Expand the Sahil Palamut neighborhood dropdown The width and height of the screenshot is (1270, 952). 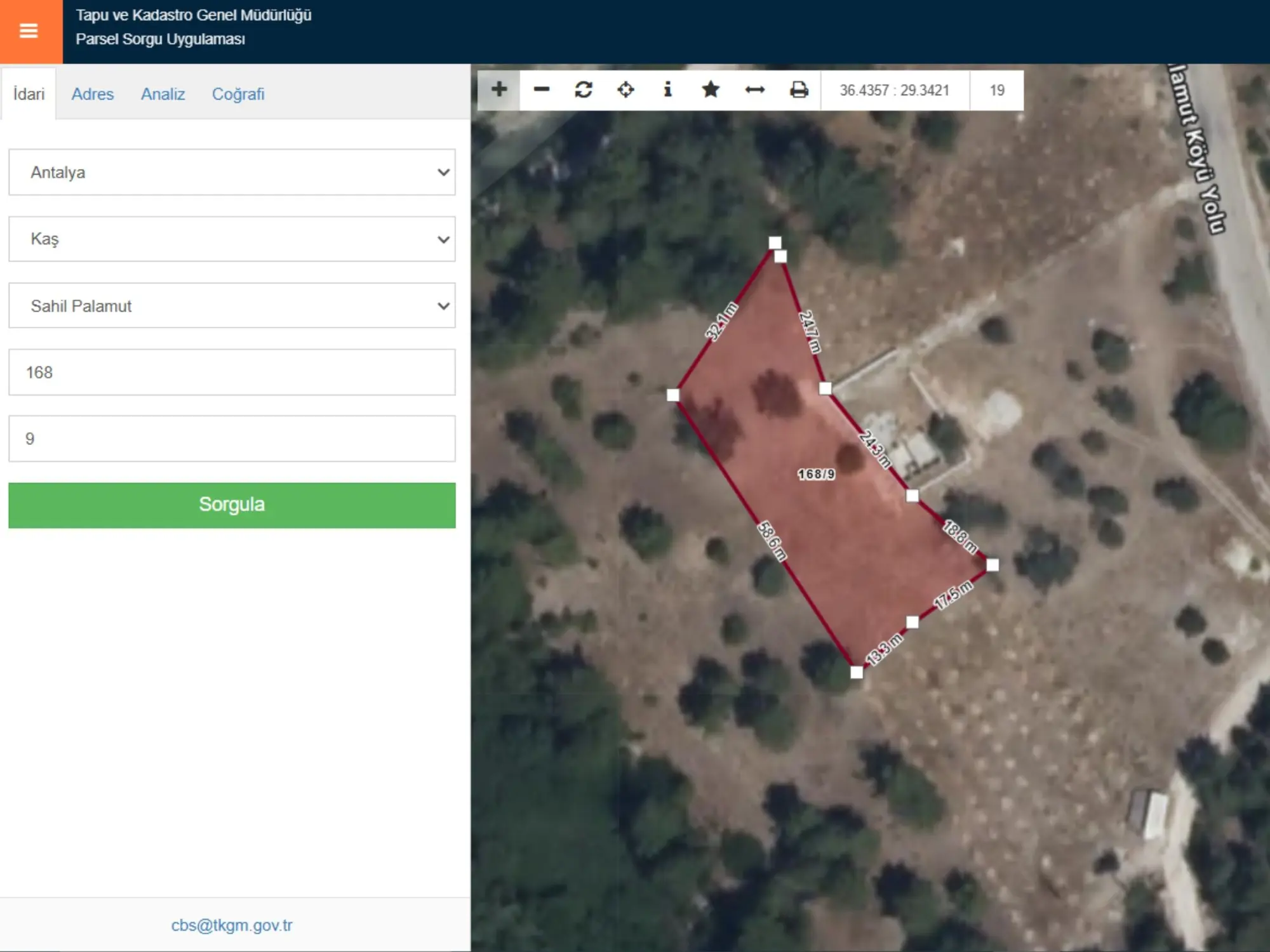click(232, 305)
